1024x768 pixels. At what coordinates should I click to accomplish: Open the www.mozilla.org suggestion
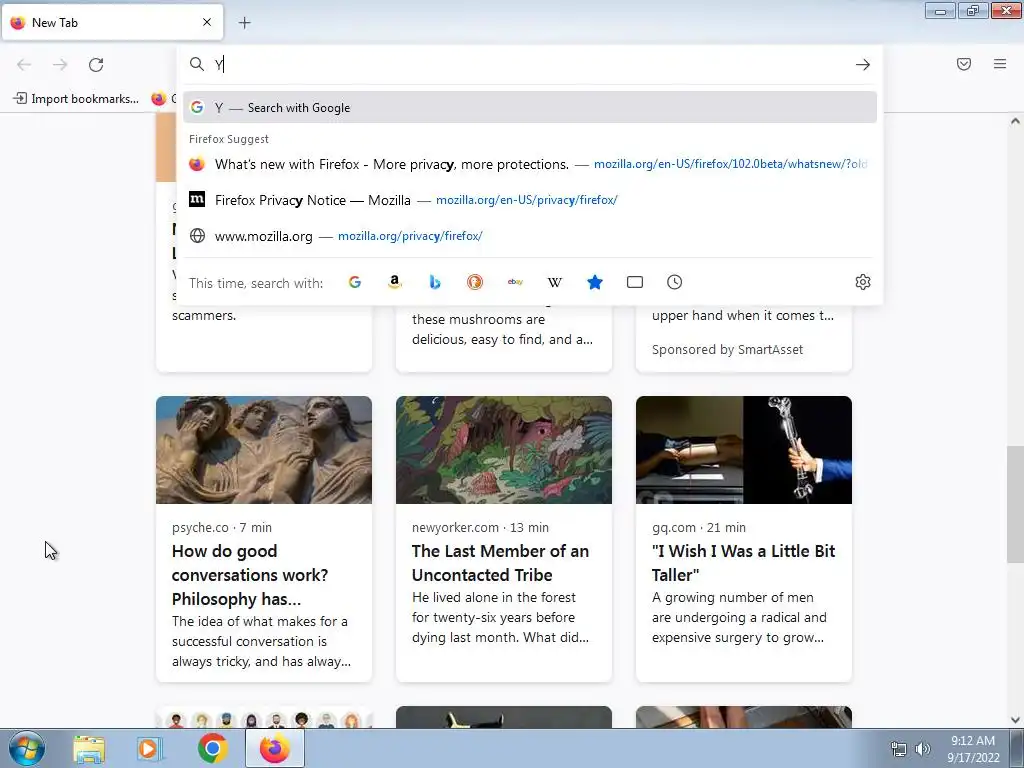(530, 236)
